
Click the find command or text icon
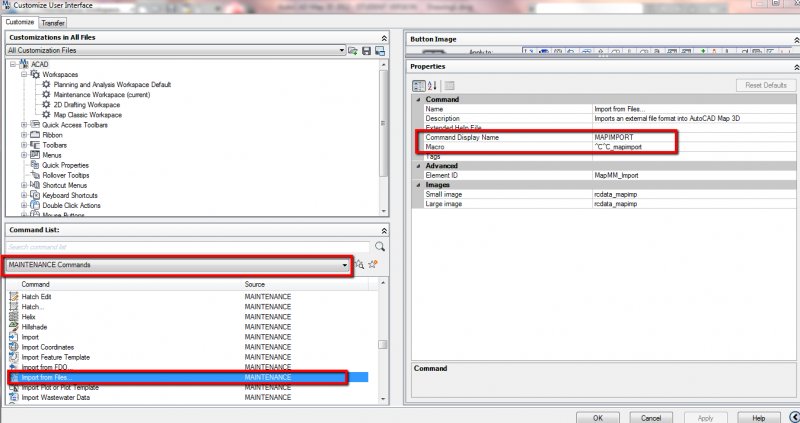tap(359, 264)
